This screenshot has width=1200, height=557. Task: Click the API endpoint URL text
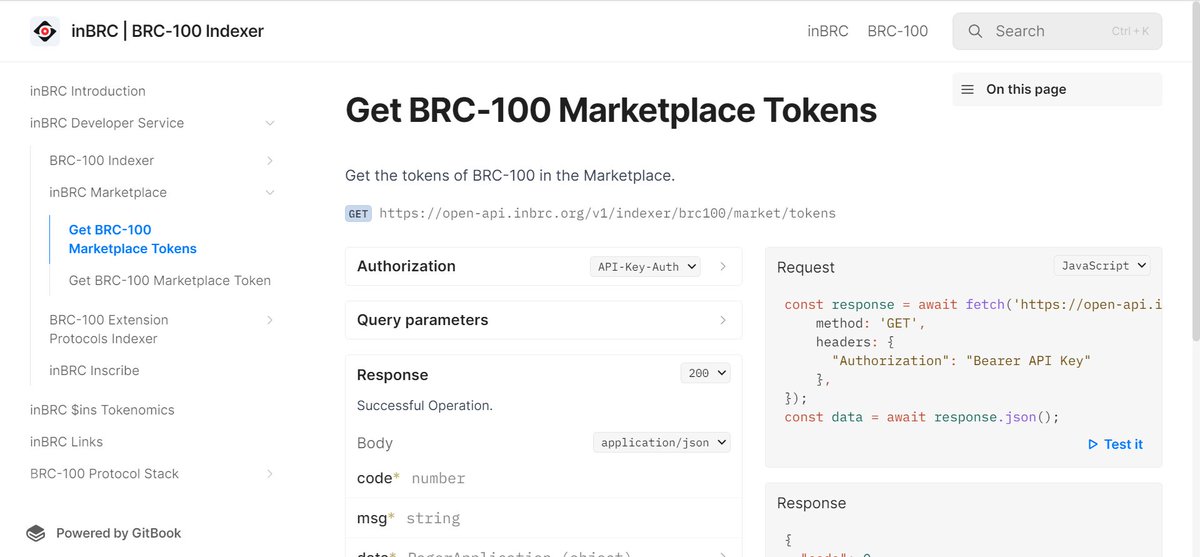pyautogui.click(x=607, y=213)
